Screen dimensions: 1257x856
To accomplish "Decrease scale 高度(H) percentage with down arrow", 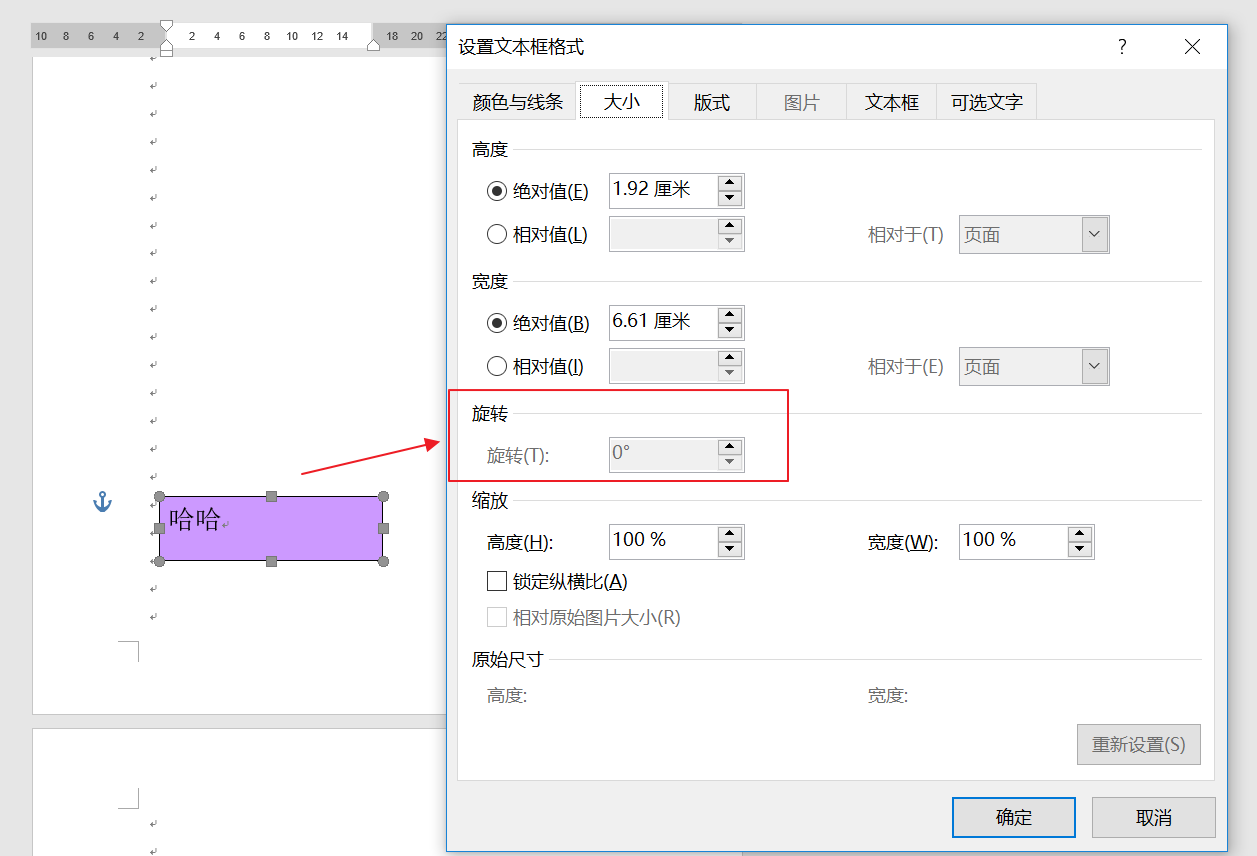I will click(x=730, y=549).
